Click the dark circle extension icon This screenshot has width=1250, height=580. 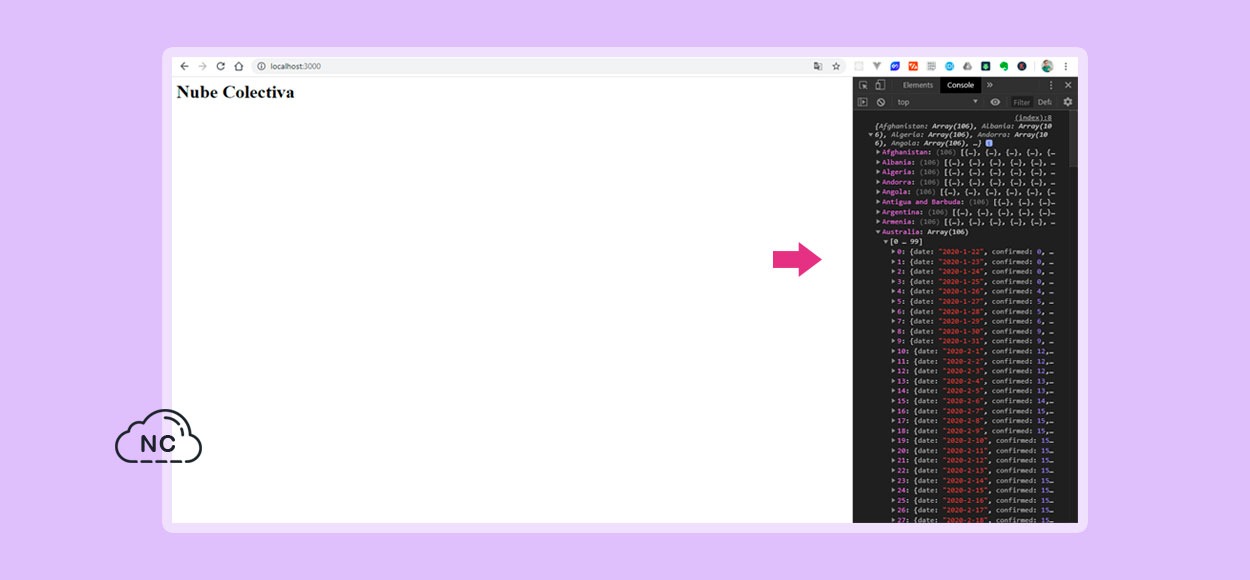pyautogui.click(x=1022, y=66)
